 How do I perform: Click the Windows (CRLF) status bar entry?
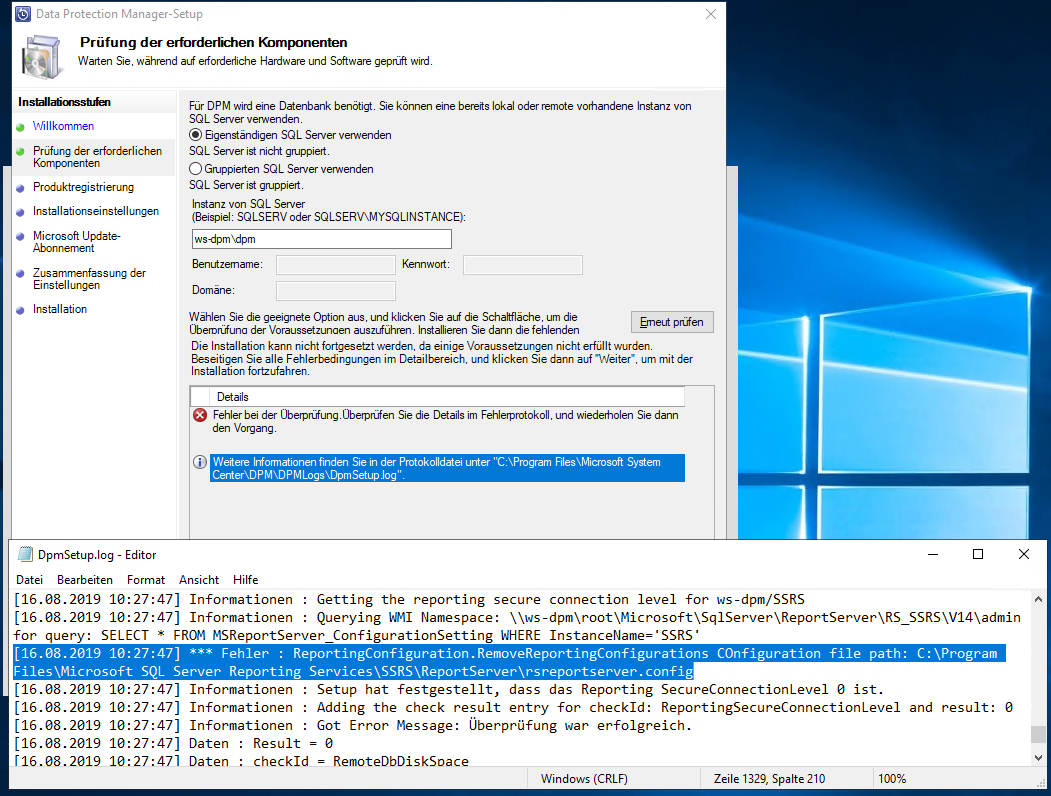tap(584, 779)
